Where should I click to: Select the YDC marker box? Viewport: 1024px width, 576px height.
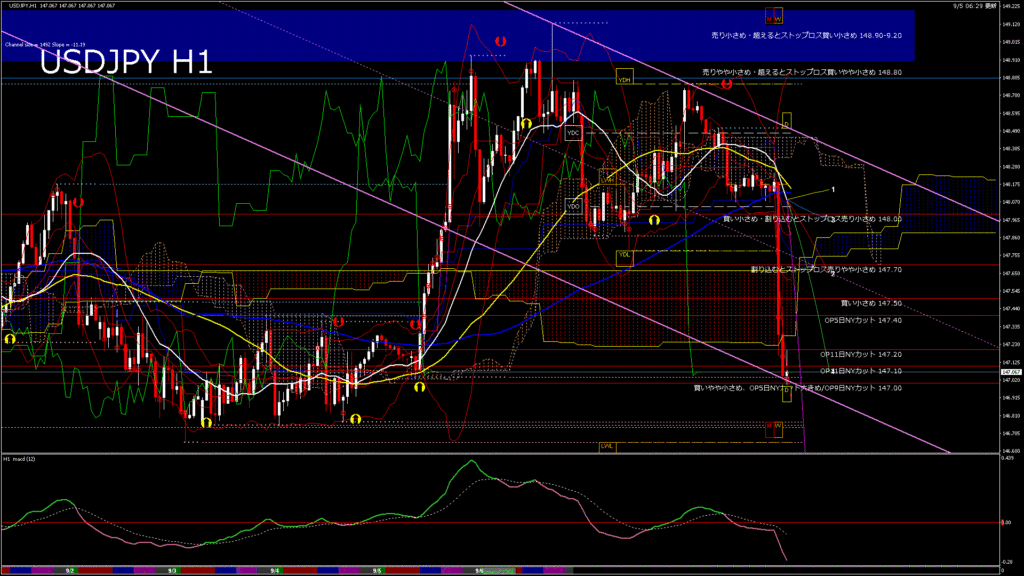tap(573, 133)
